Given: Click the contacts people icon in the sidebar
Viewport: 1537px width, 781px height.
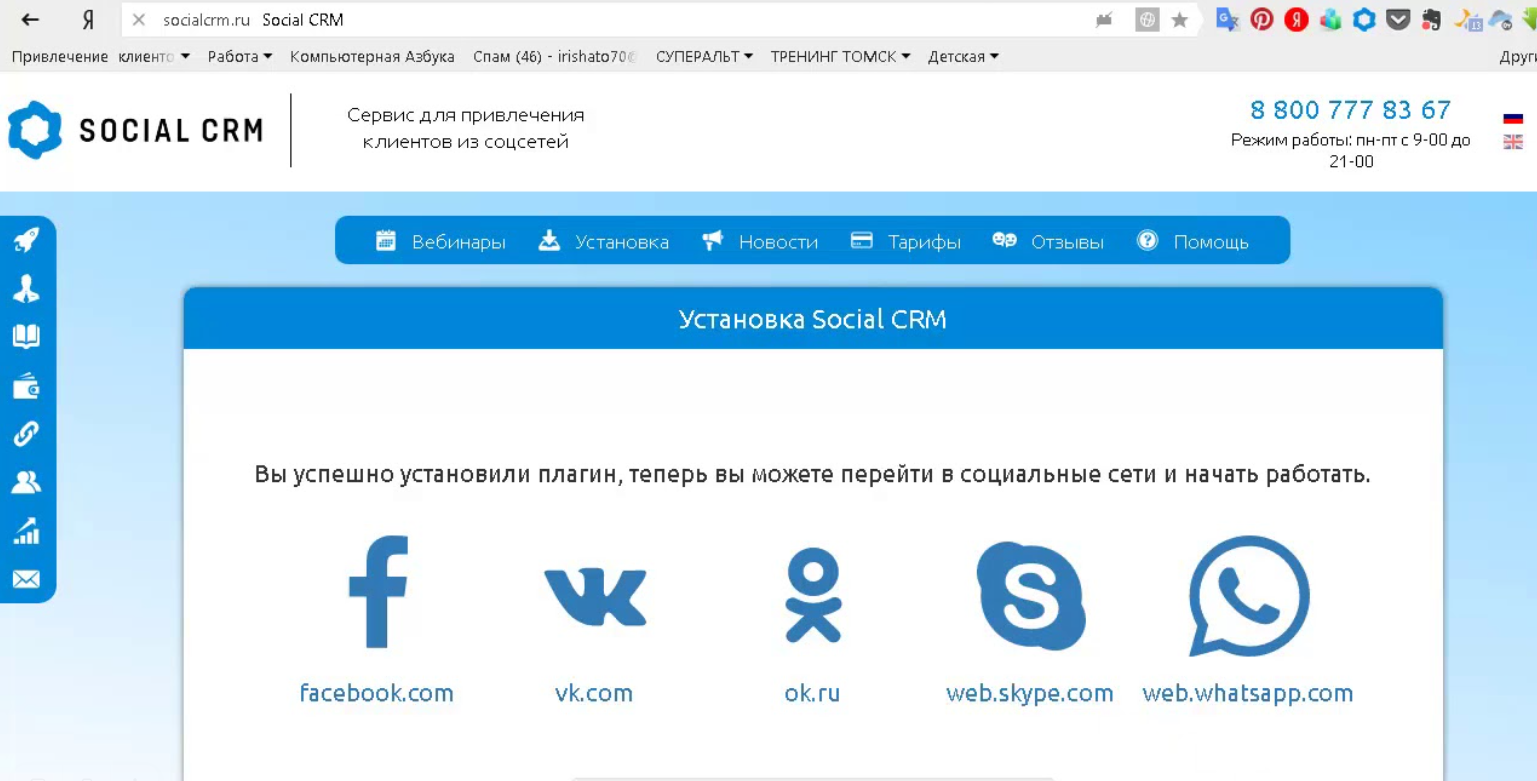Looking at the screenshot, I should pyautogui.click(x=27, y=483).
